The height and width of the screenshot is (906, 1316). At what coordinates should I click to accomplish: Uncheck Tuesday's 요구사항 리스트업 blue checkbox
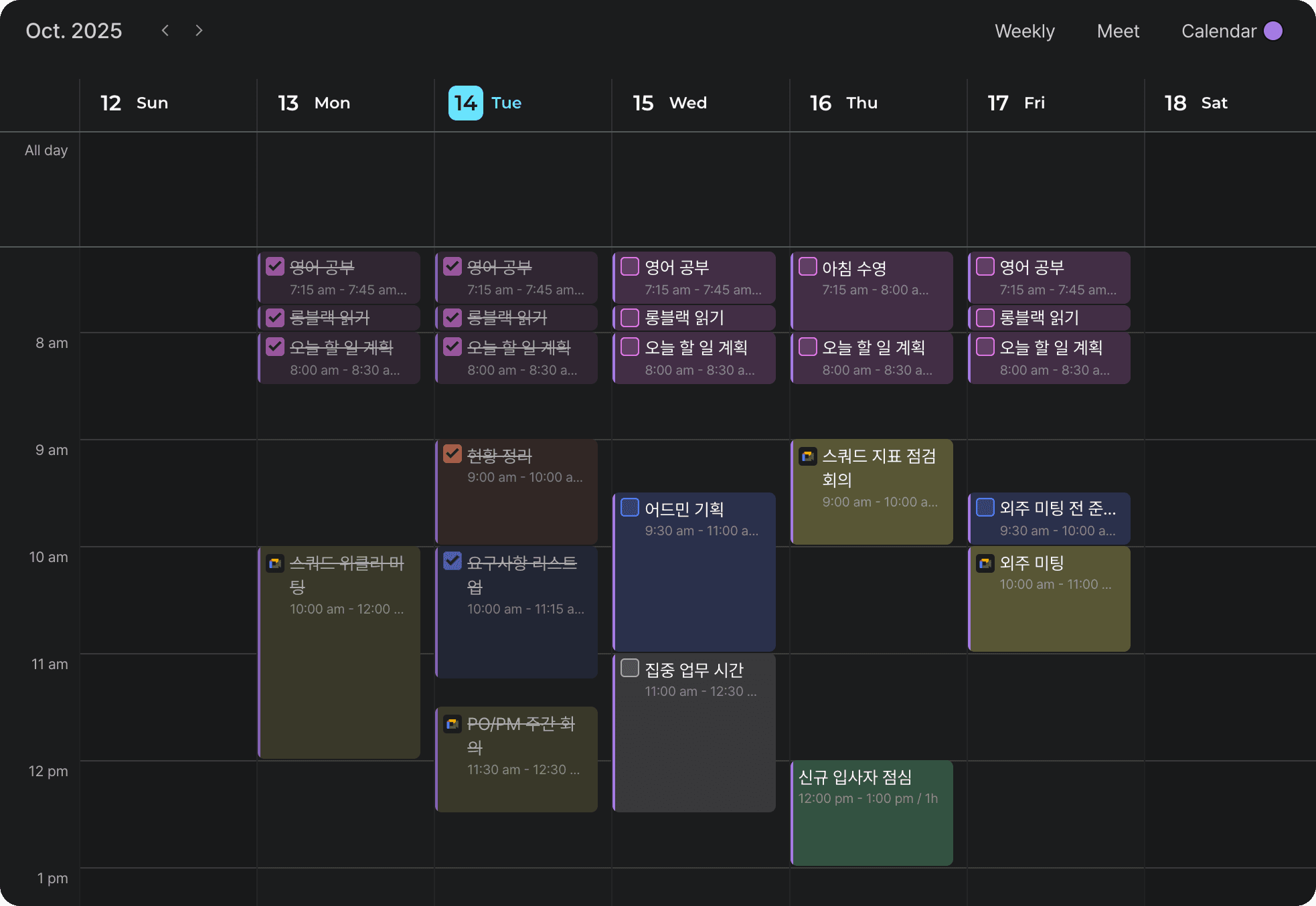click(453, 561)
